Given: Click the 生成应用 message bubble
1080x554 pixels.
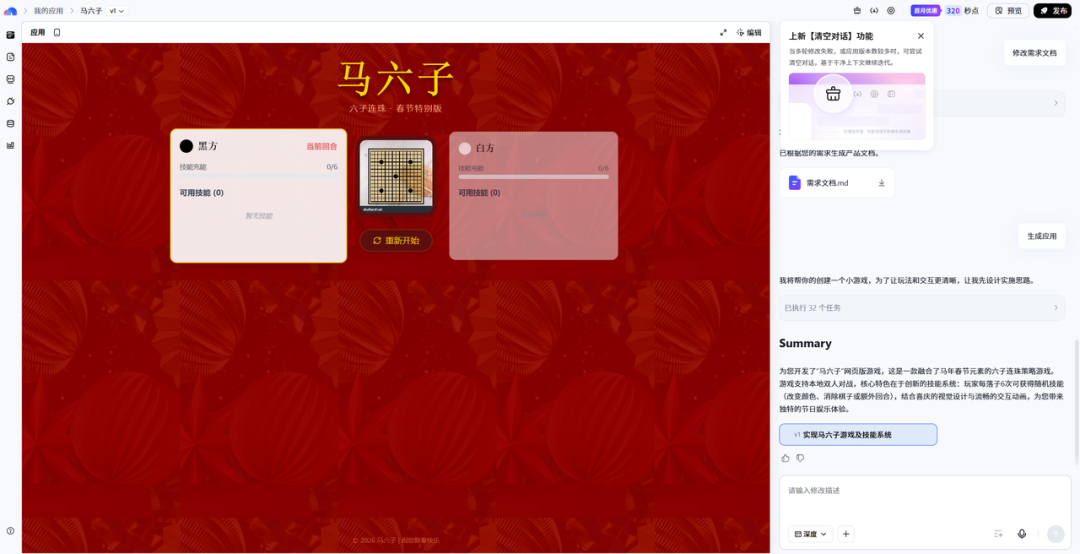Looking at the screenshot, I should coord(1042,236).
